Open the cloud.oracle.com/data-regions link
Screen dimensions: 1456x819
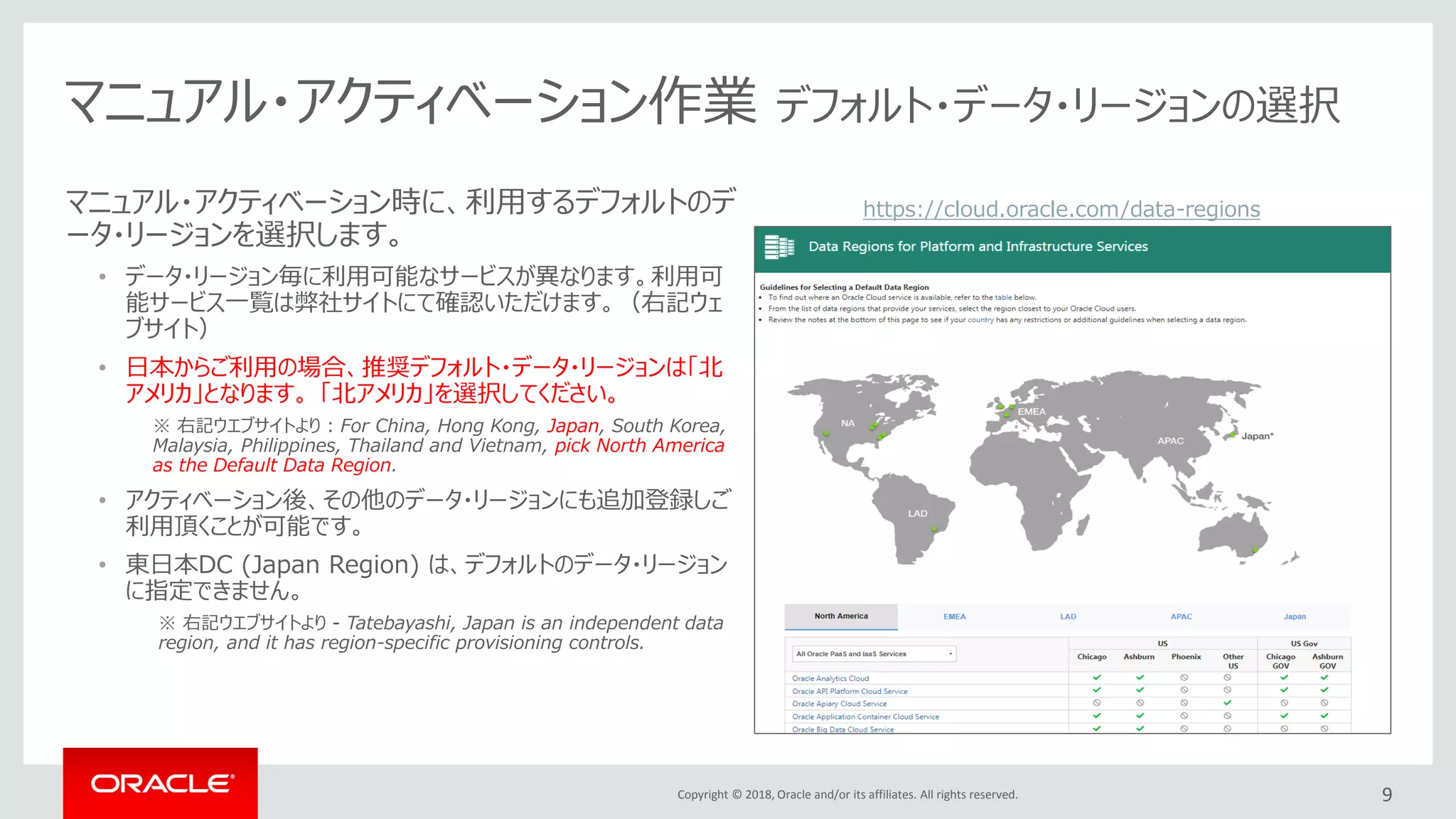coord(1061,209)
